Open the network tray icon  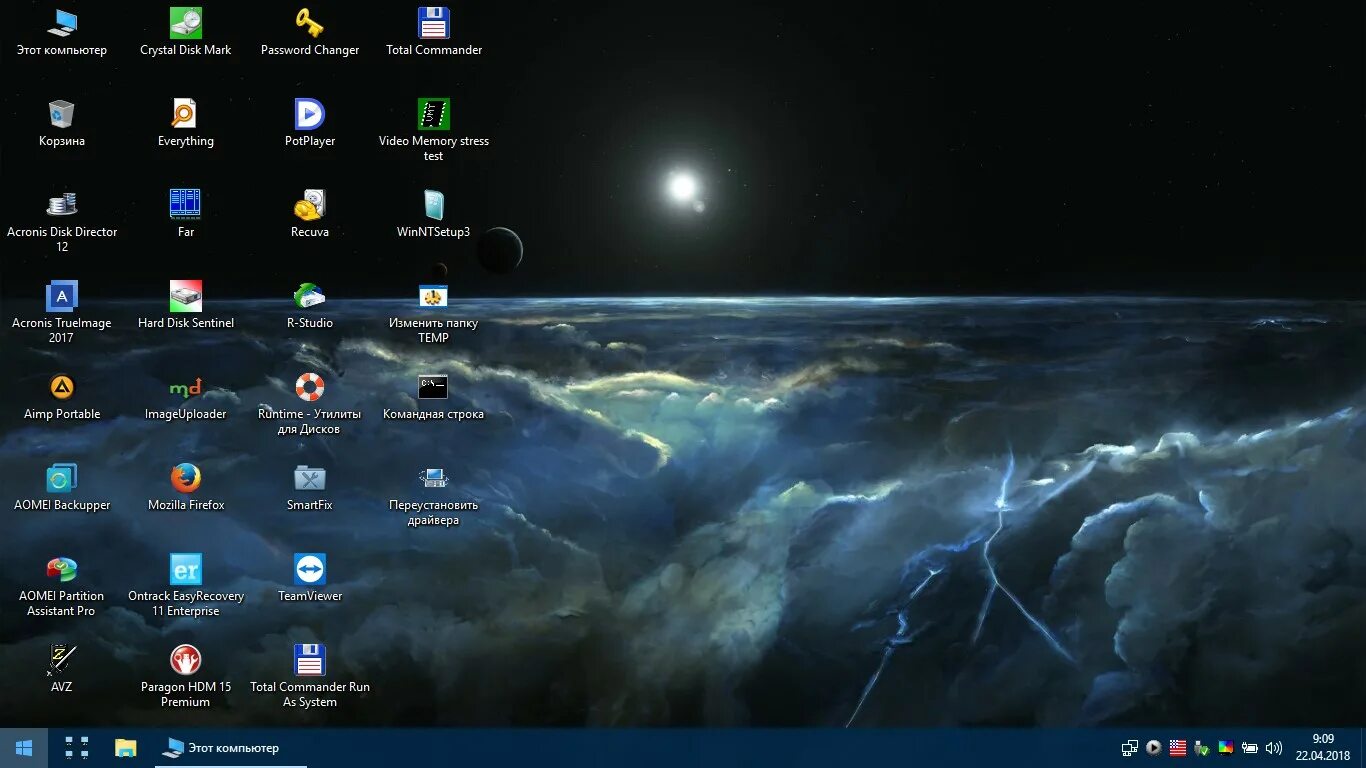click(x=1130, y=748)
